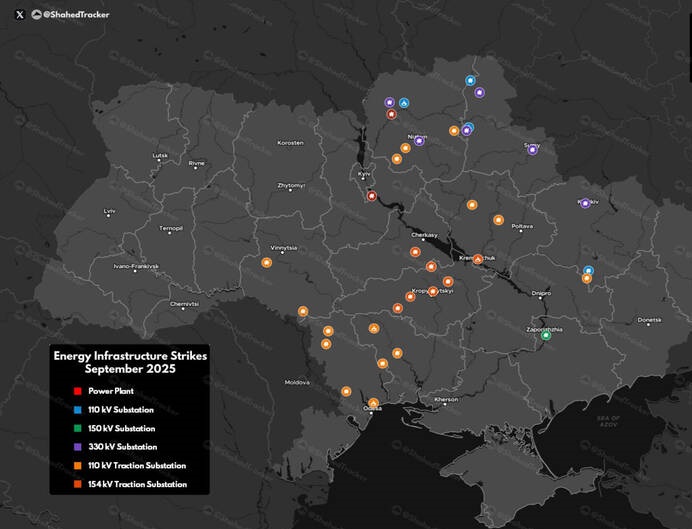Click the purple substation marker at Sumy
Viewport: 692px width, 529px height.
pyautogui.click(x=533, y=150)
